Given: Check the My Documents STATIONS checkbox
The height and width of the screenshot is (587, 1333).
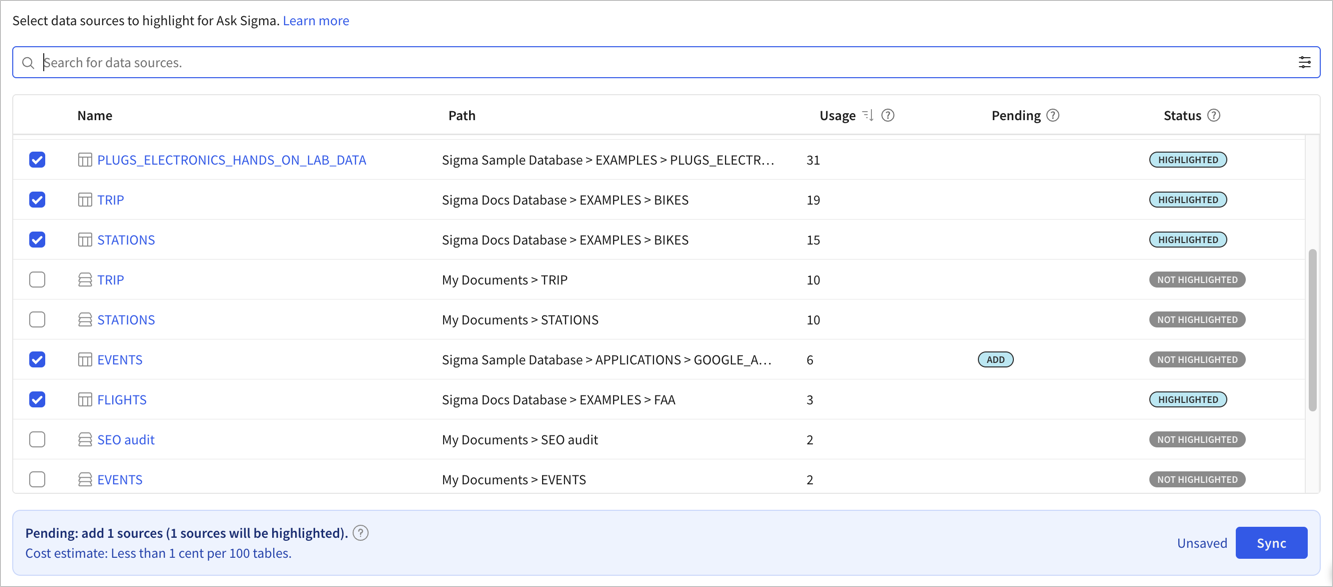Looking at the screenshot, I should coord(37,319).
